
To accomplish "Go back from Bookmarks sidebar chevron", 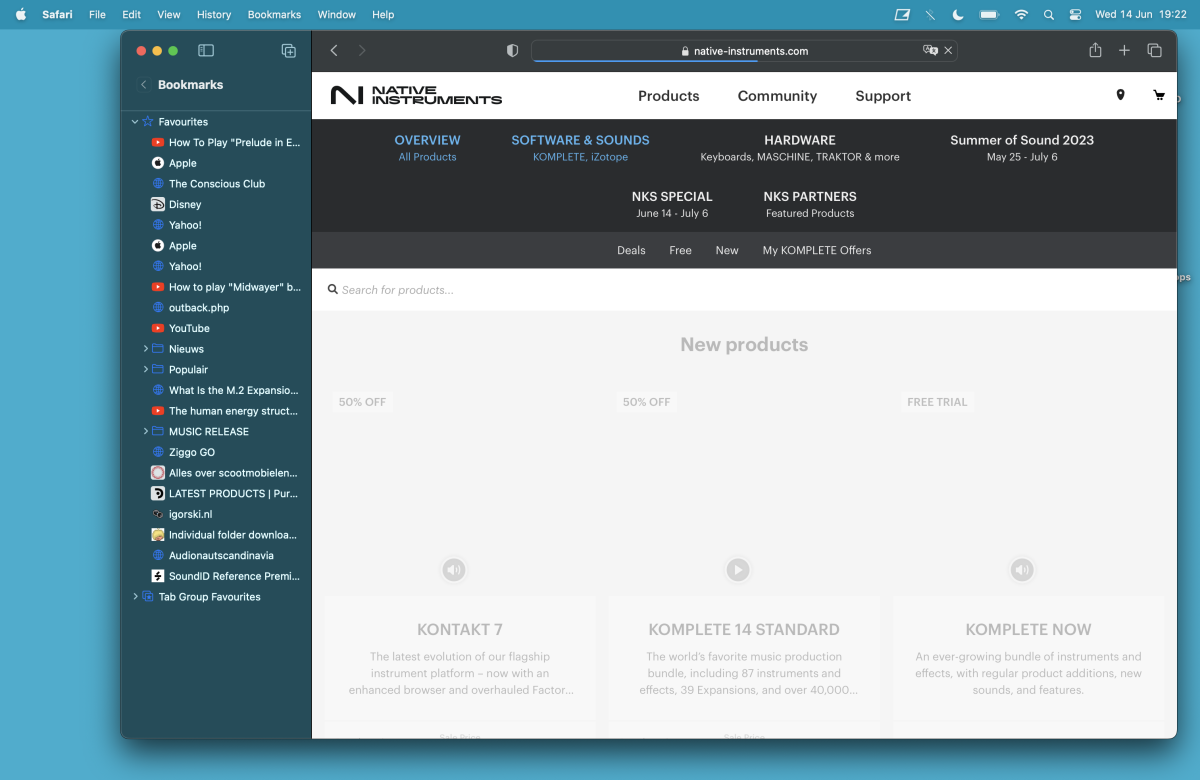I will tap(143, 85).
